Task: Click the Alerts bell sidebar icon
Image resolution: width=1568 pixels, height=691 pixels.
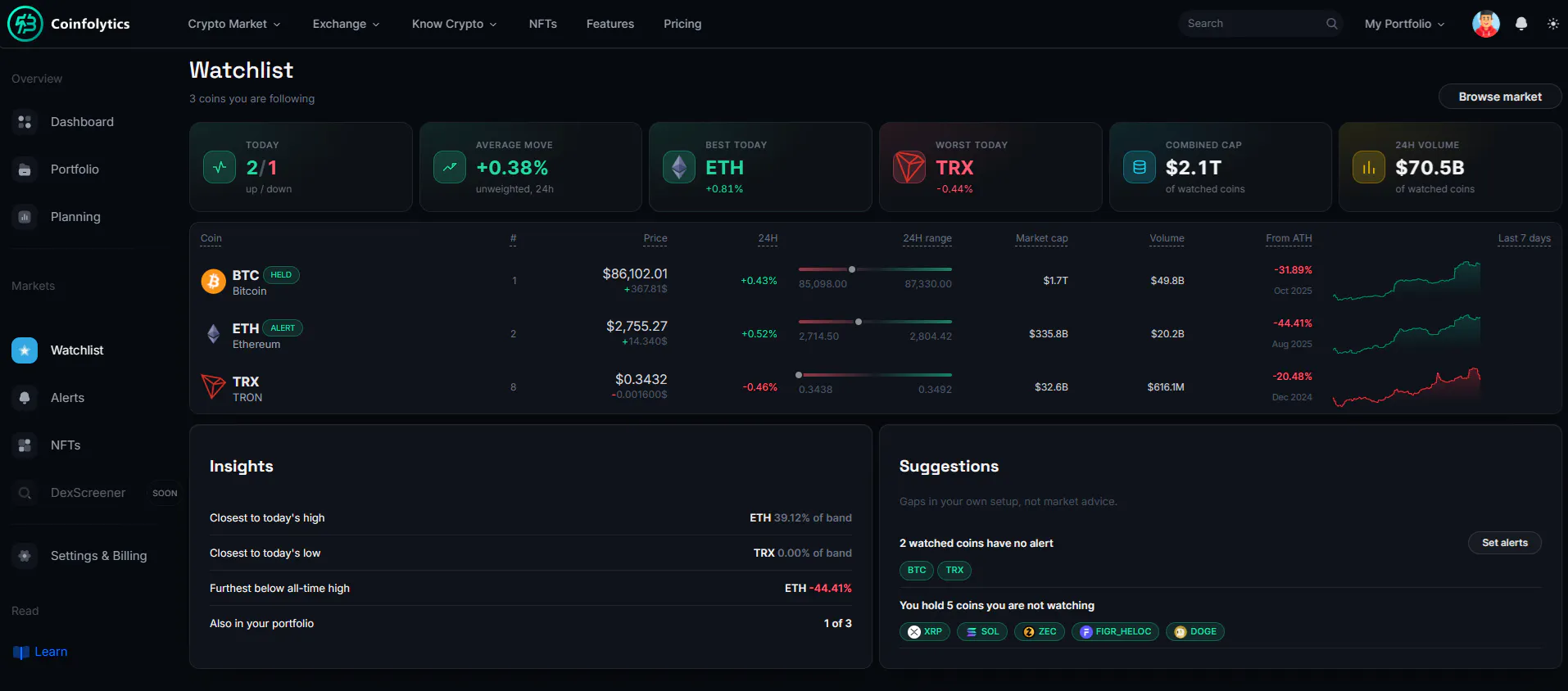Action: [25, 398]
